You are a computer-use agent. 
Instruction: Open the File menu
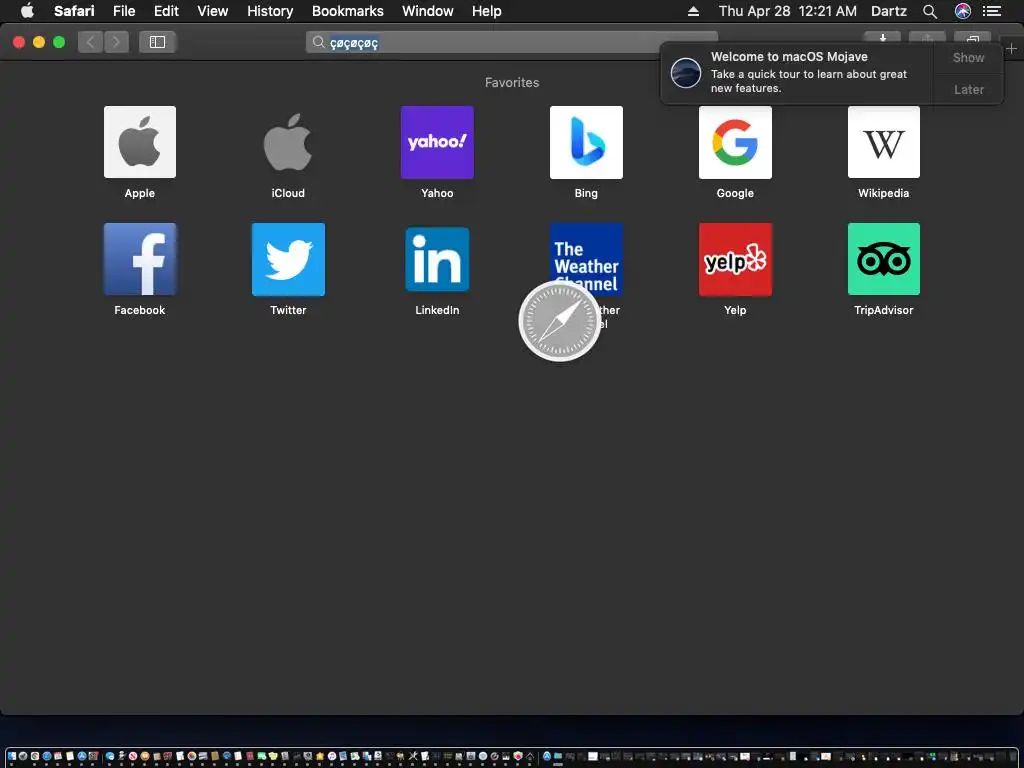[124, 11]
